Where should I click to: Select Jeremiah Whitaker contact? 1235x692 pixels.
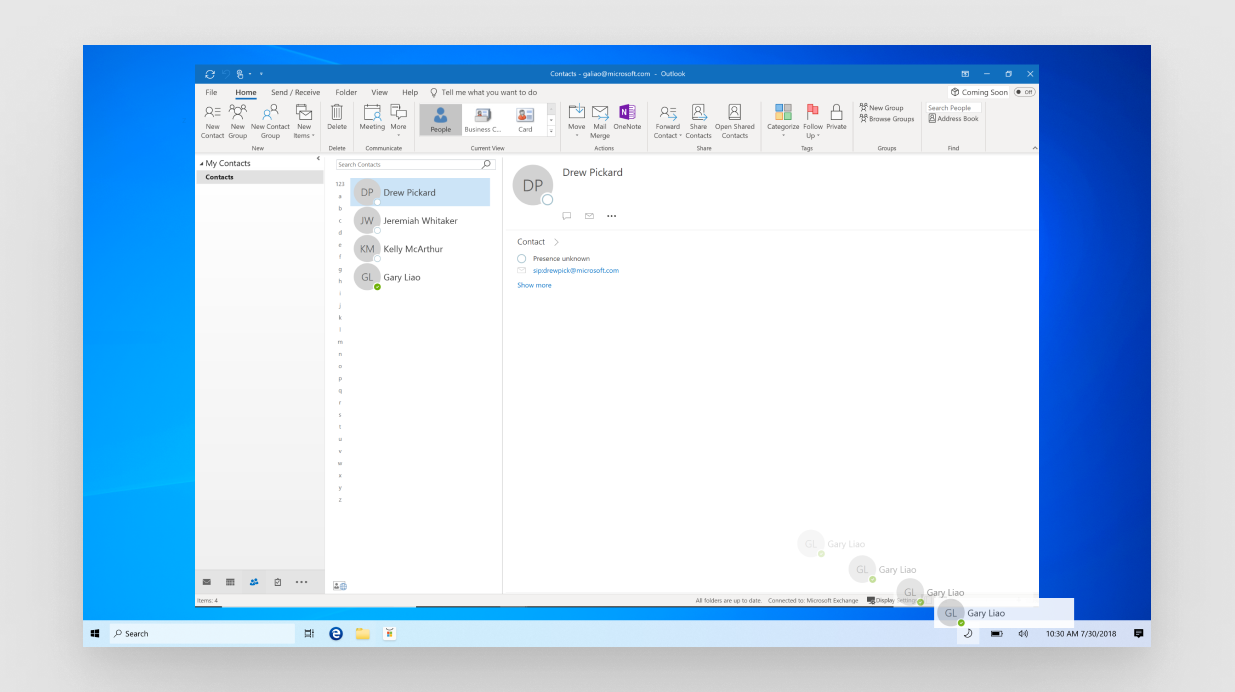tap(420, 221)
